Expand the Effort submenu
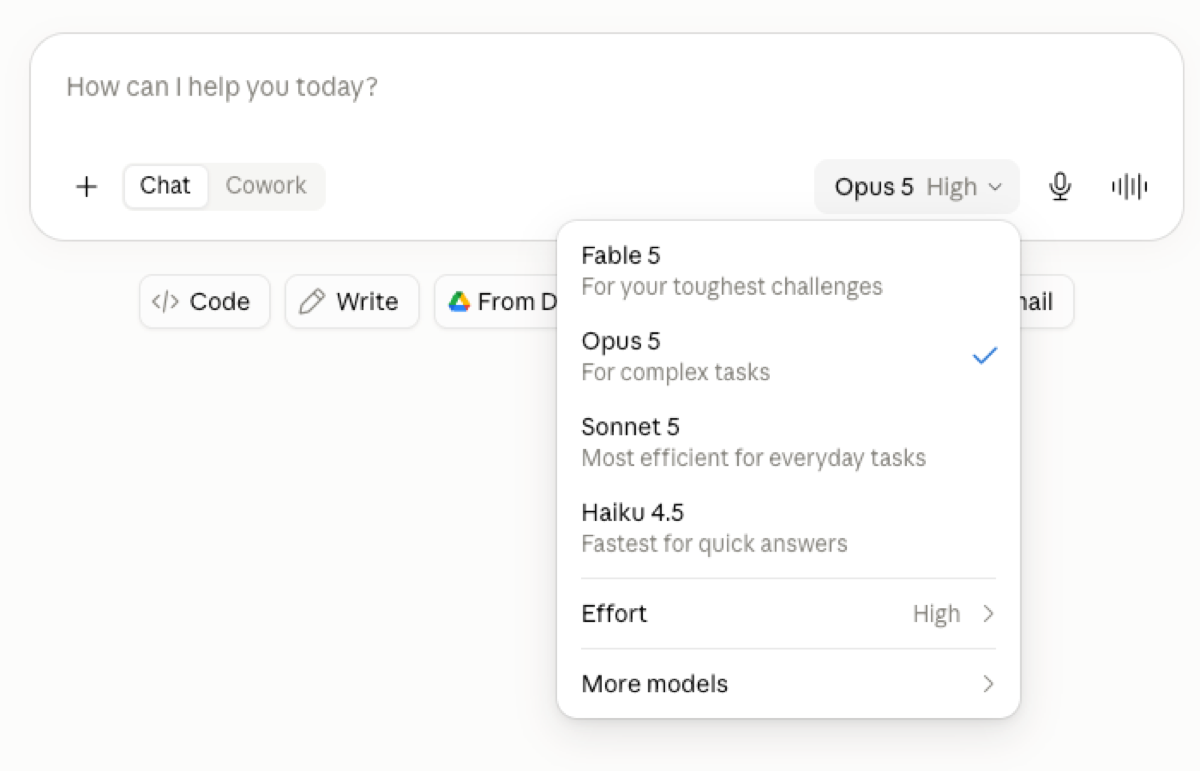Viewport: 1200px width, 771px height. [x=788, y=614]
